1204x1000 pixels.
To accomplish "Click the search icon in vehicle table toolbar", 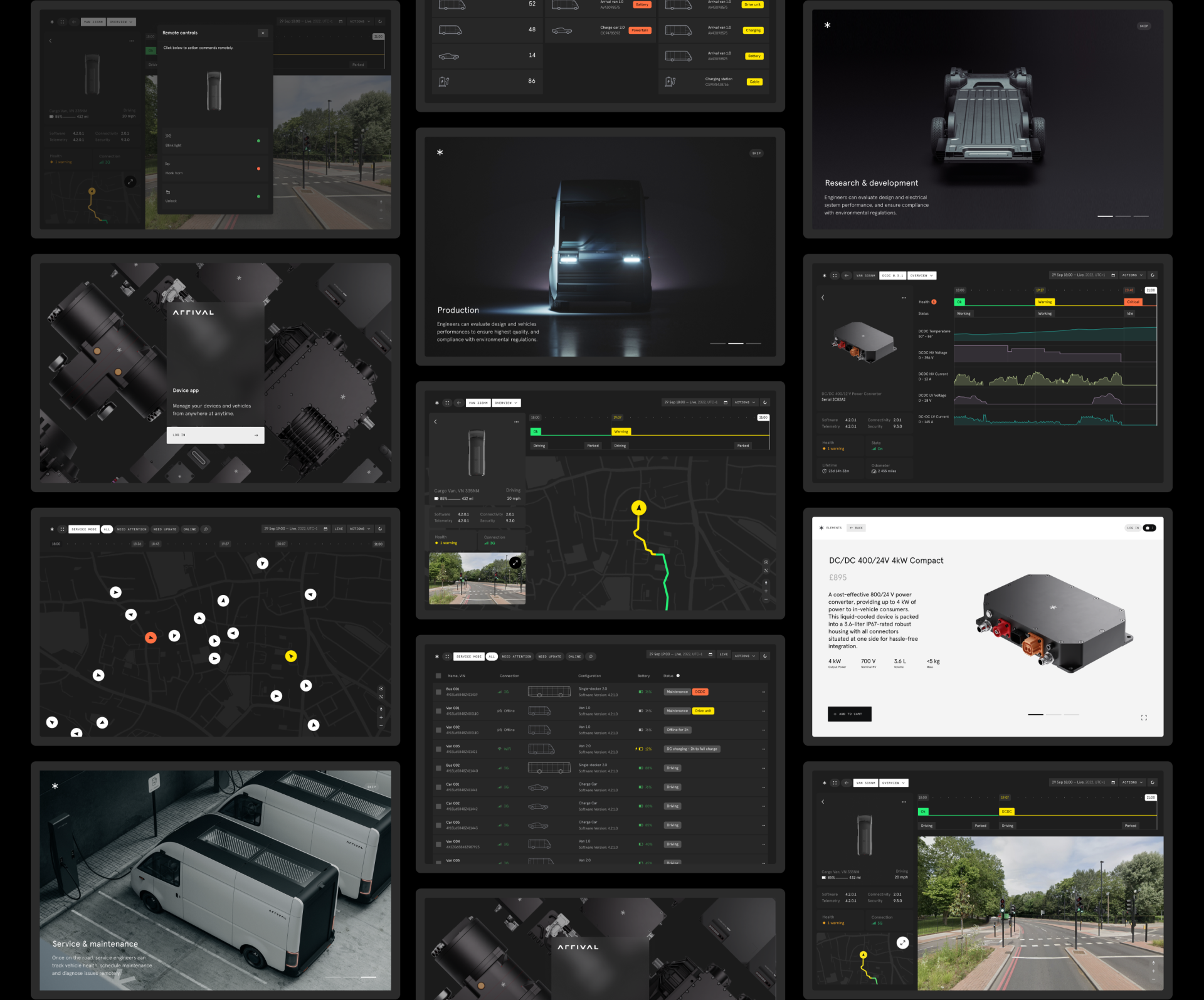I will [591, 656].
